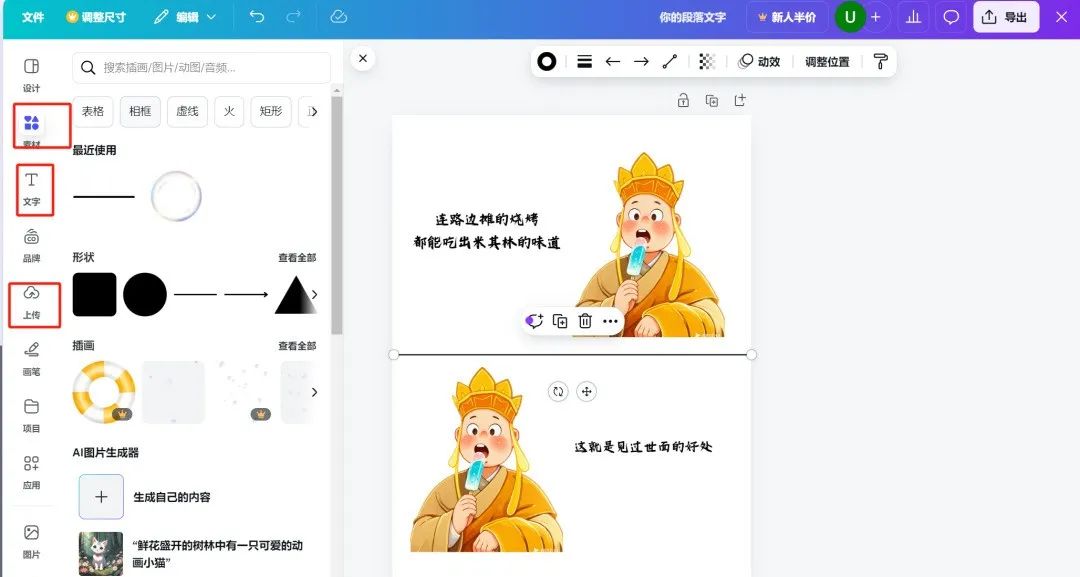Duplicate the current page
Screen dimensions: 1080x577
712,101
